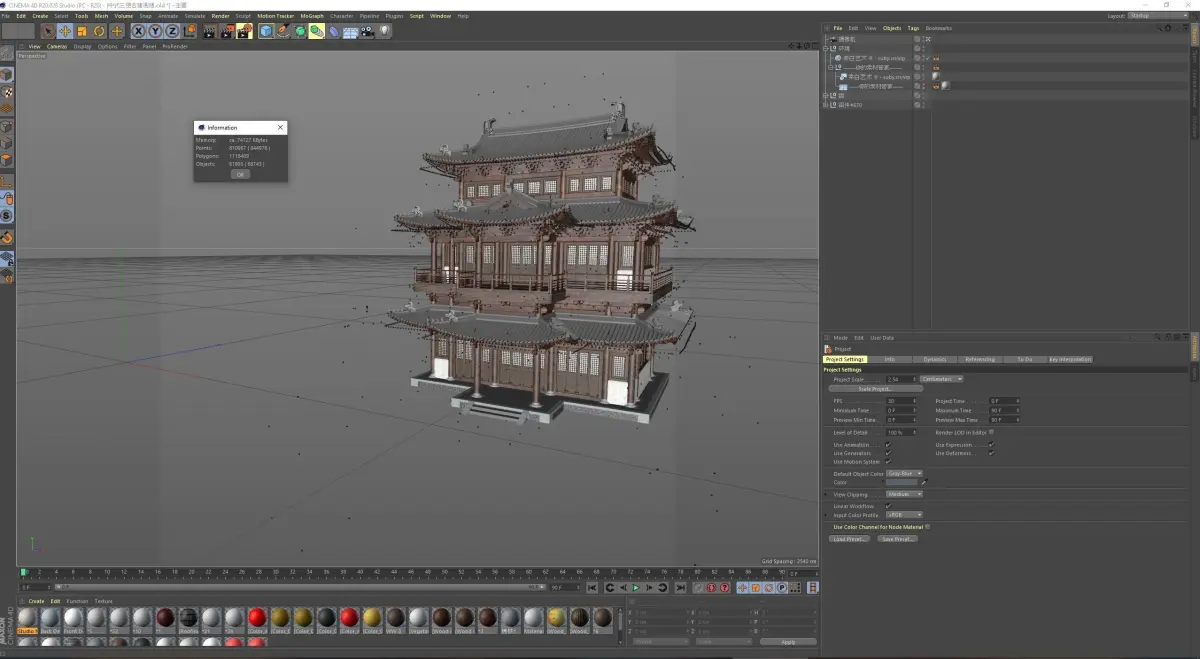Select the first red material sphere
1200x659 pixels.
257,617
